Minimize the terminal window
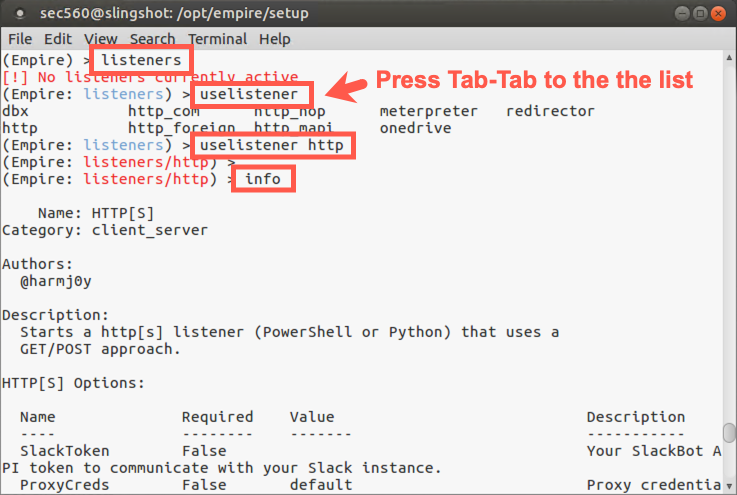 [x=682, y=13]
